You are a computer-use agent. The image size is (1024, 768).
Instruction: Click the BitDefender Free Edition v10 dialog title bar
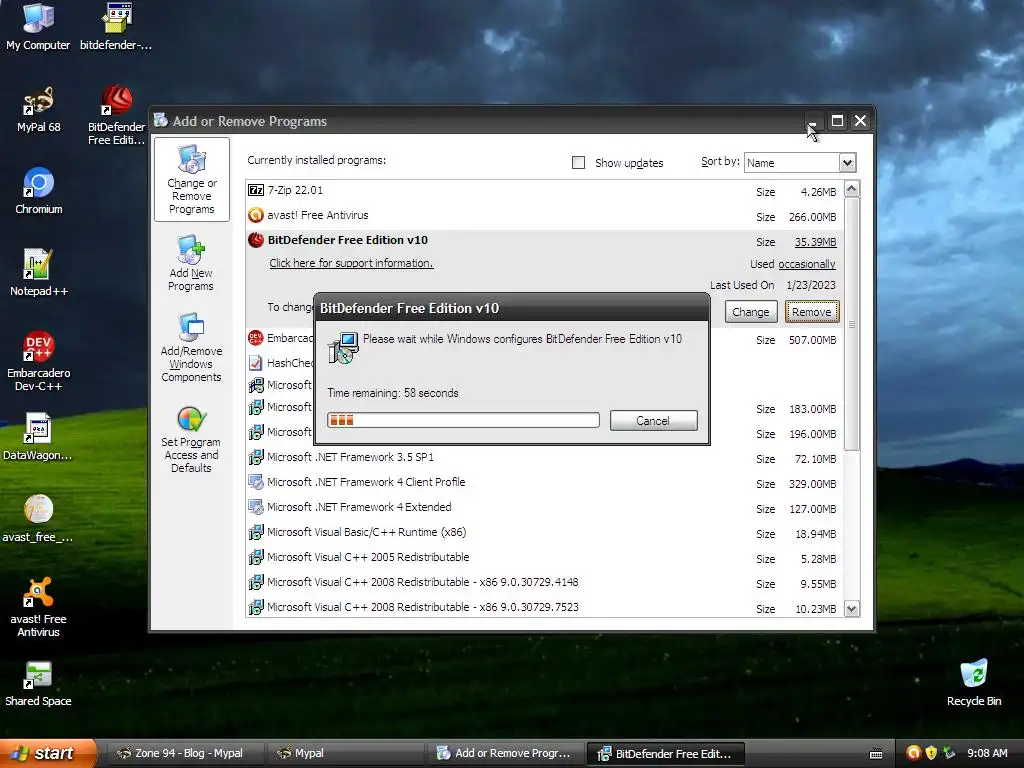511,308
